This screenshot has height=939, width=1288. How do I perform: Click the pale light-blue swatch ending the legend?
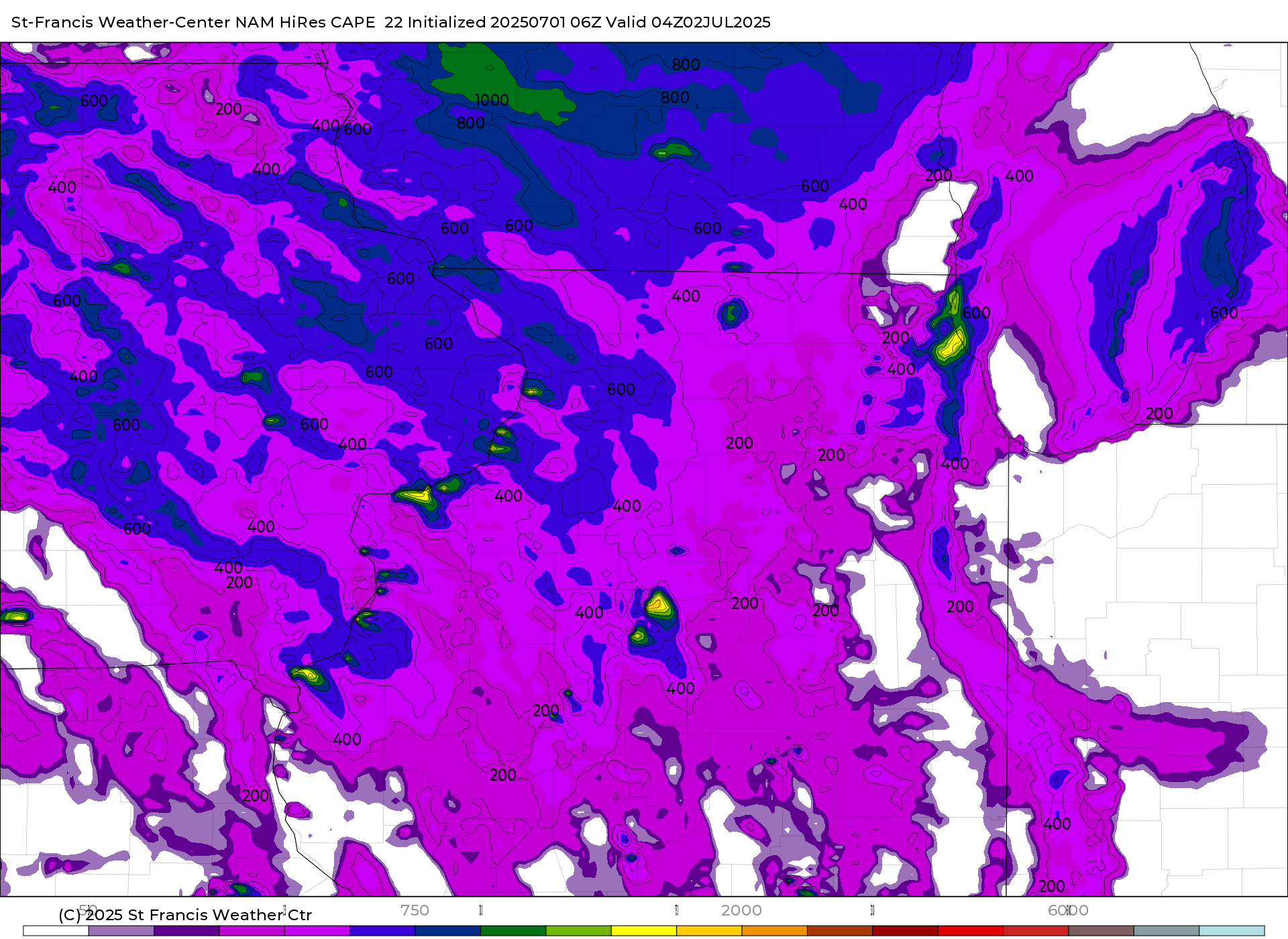click(x=1232, y=931)
